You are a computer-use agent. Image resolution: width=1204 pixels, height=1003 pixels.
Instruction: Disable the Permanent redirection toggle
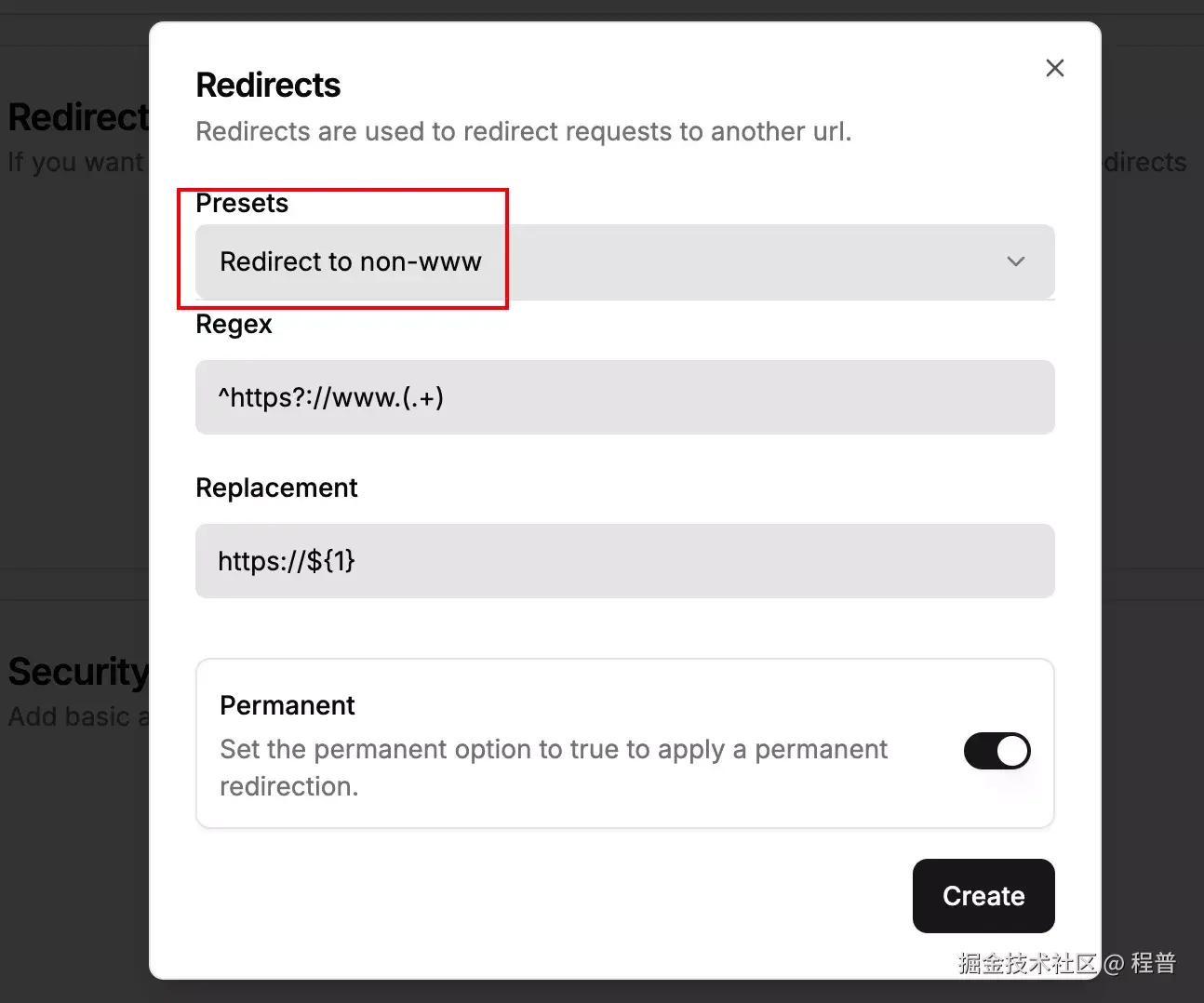click(x=997, y=751)
